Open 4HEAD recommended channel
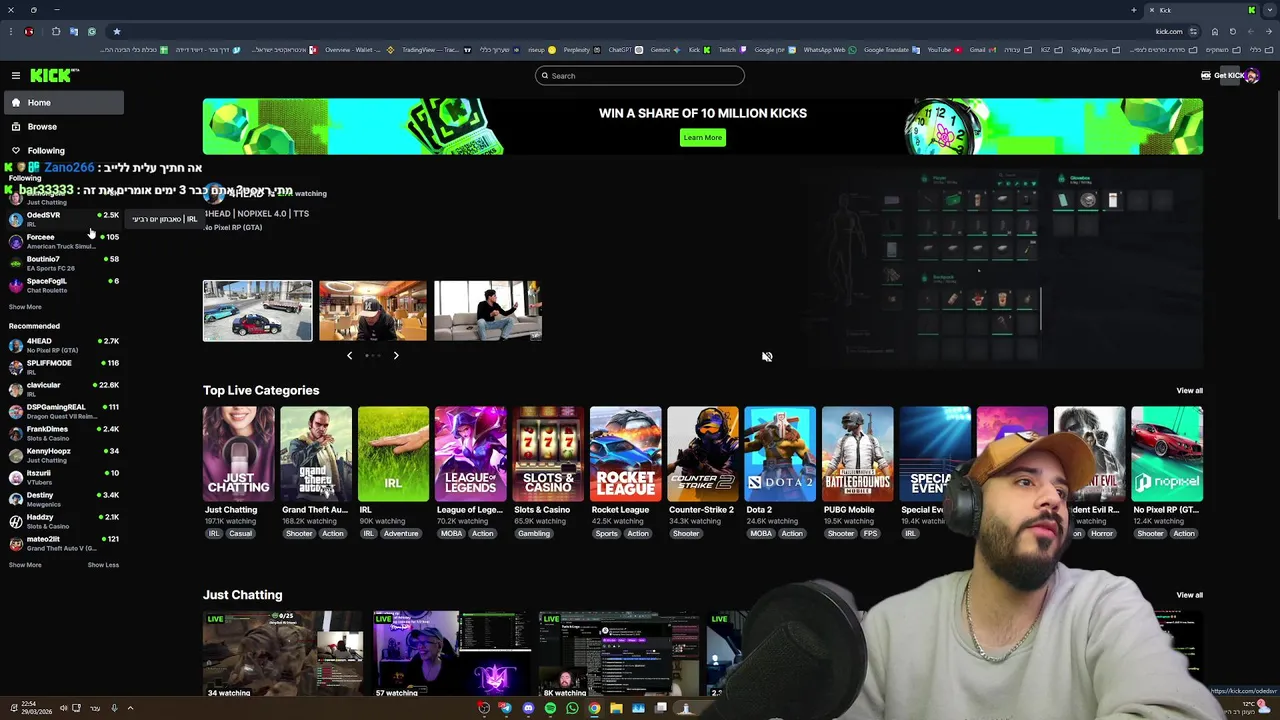This screenshot has width=1280, height=720. point(63,345)
